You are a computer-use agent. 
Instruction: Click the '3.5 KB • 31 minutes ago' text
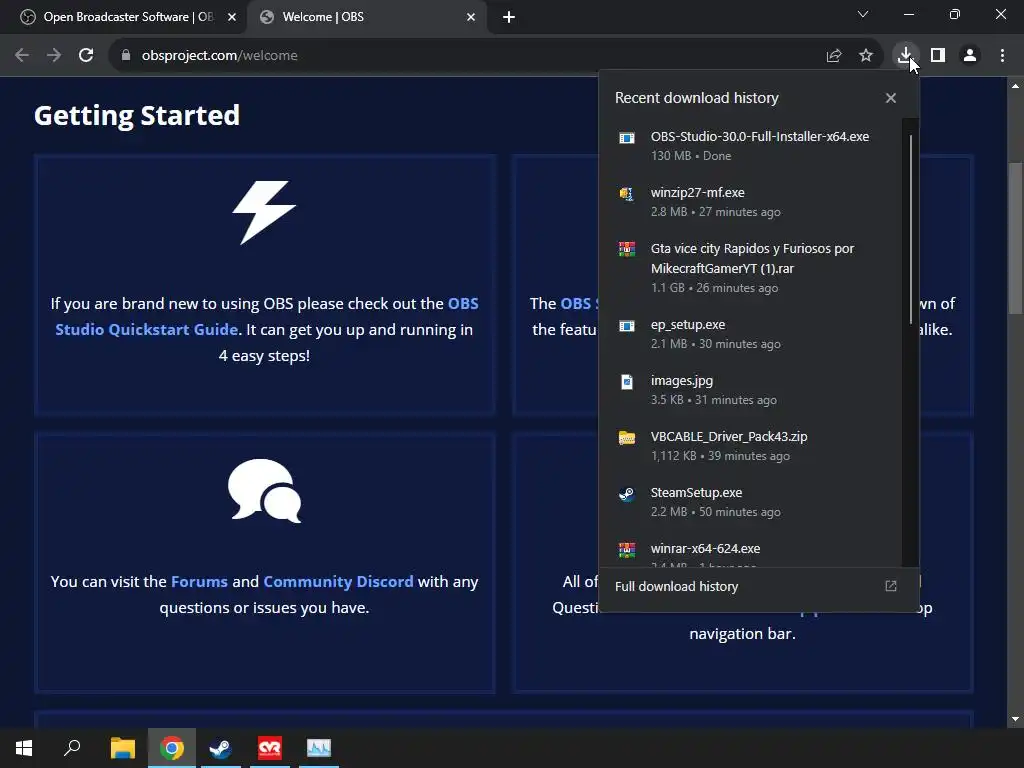click(x=714, y=400)
